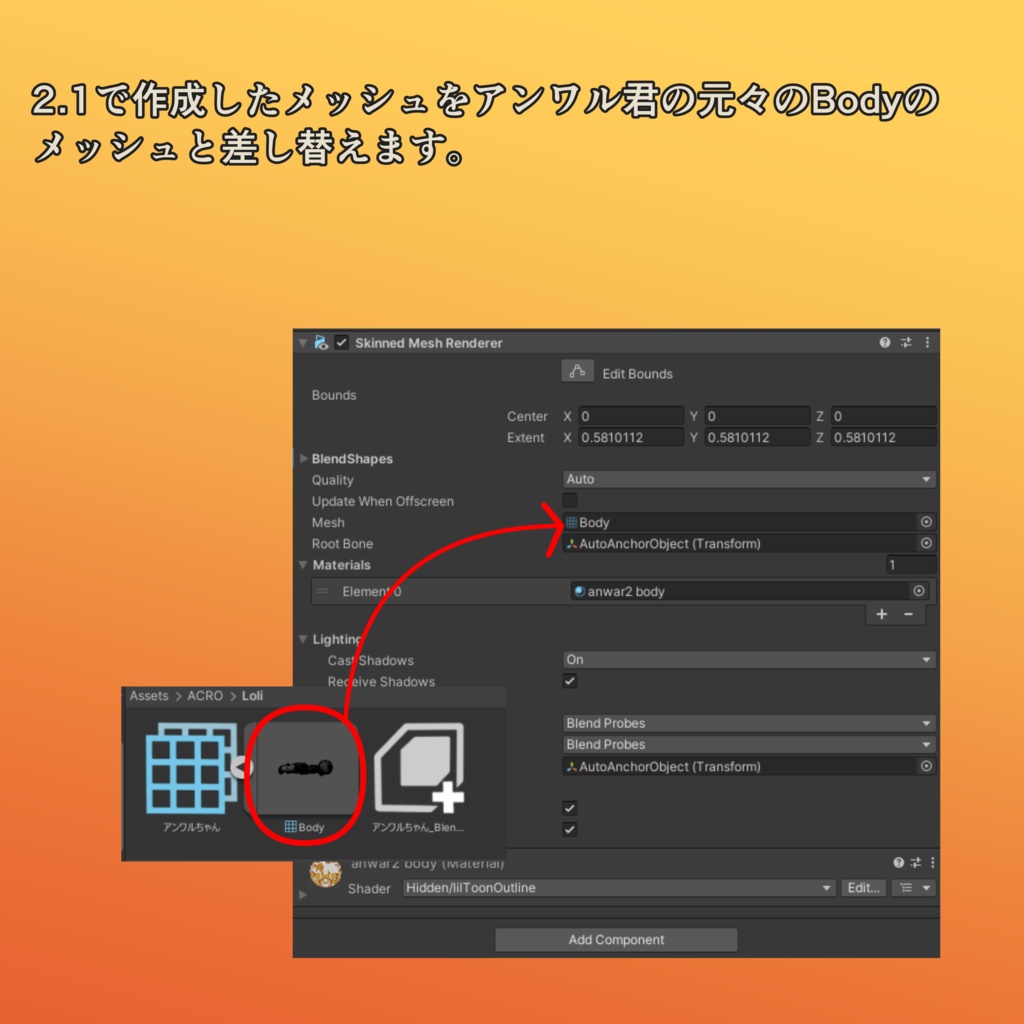
Task: Collapse the Lighting foldout
Action: (x=303, y=639)
